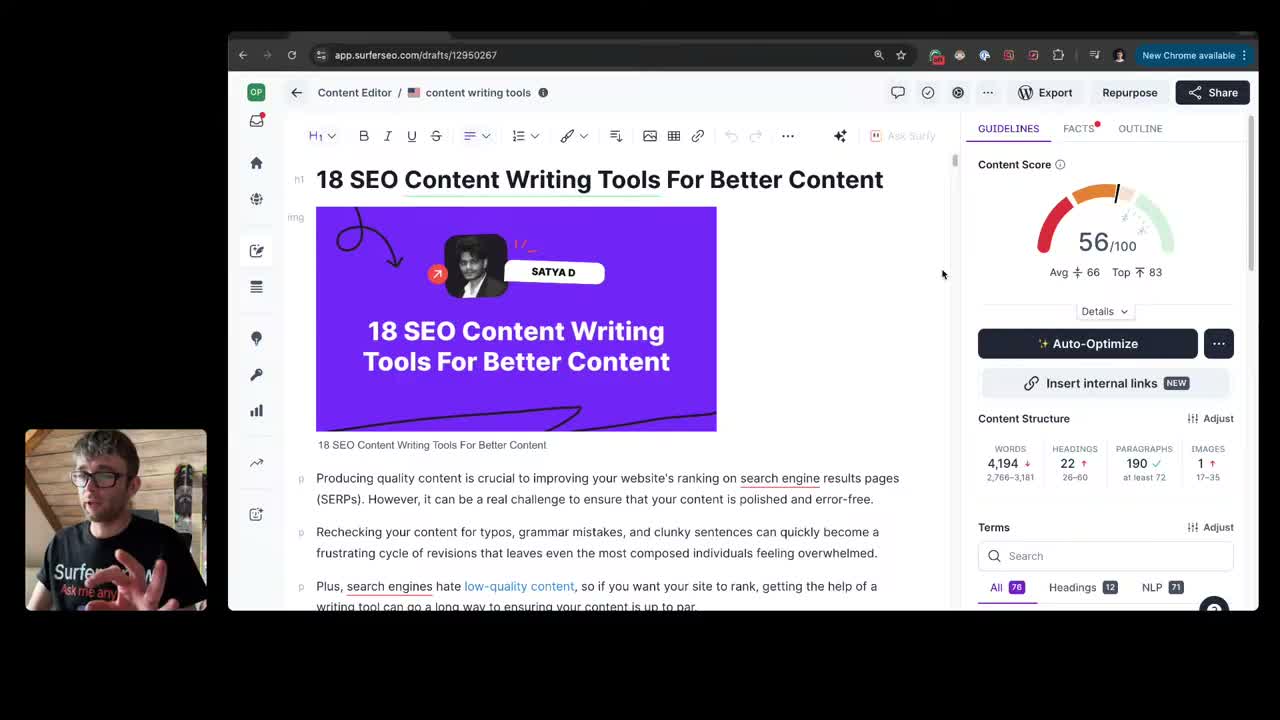Open the Content Editor sidebar icon

point(256,251)
